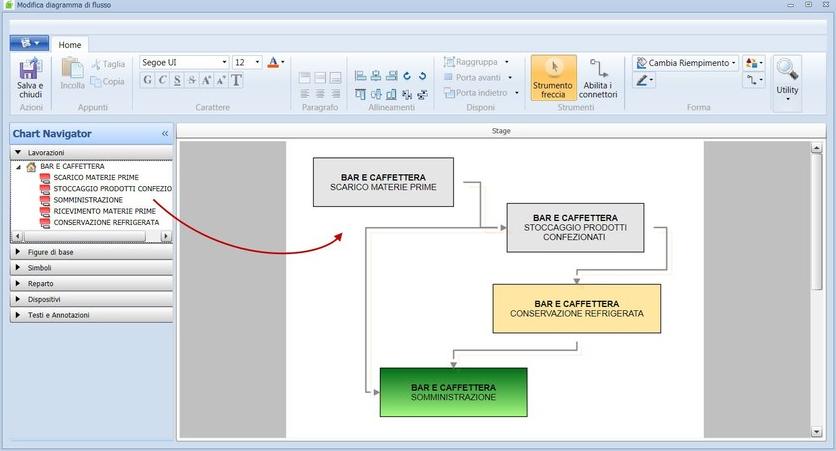836x451 pixels.
Task: Click the RICEVIMENTO MATERIE PRIME tree icon
Action: 45,211
